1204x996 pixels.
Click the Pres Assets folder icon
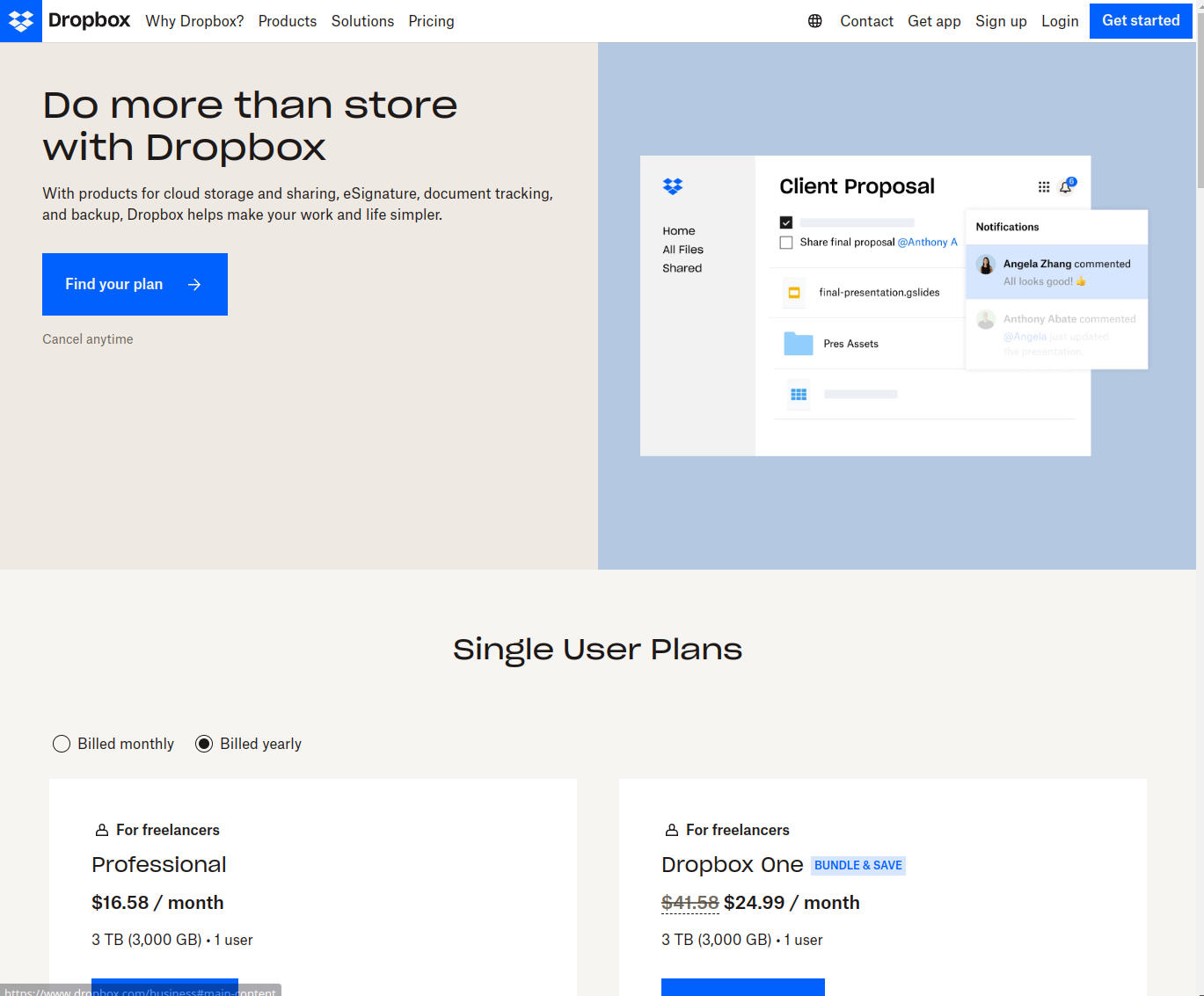point(799,344)
